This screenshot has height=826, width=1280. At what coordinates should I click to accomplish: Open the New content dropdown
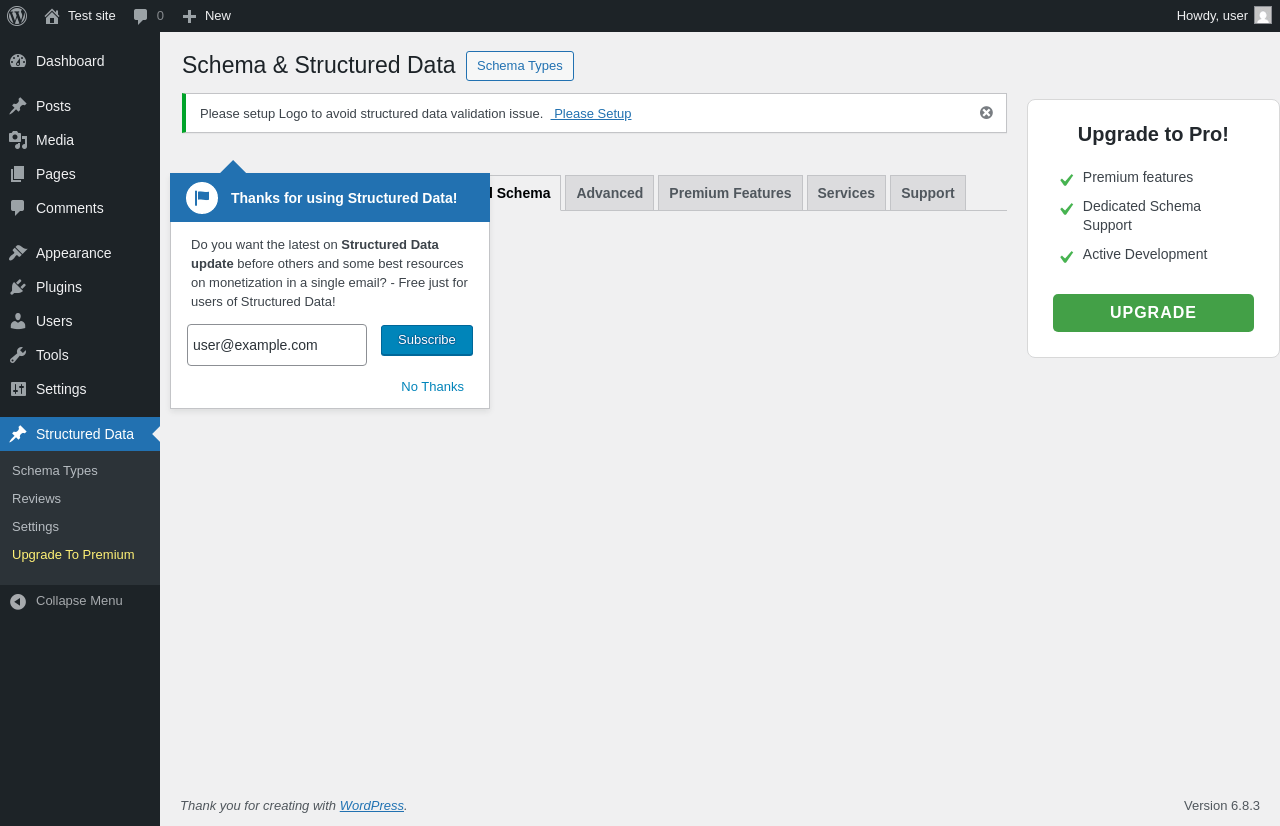[x=207, y=16]
